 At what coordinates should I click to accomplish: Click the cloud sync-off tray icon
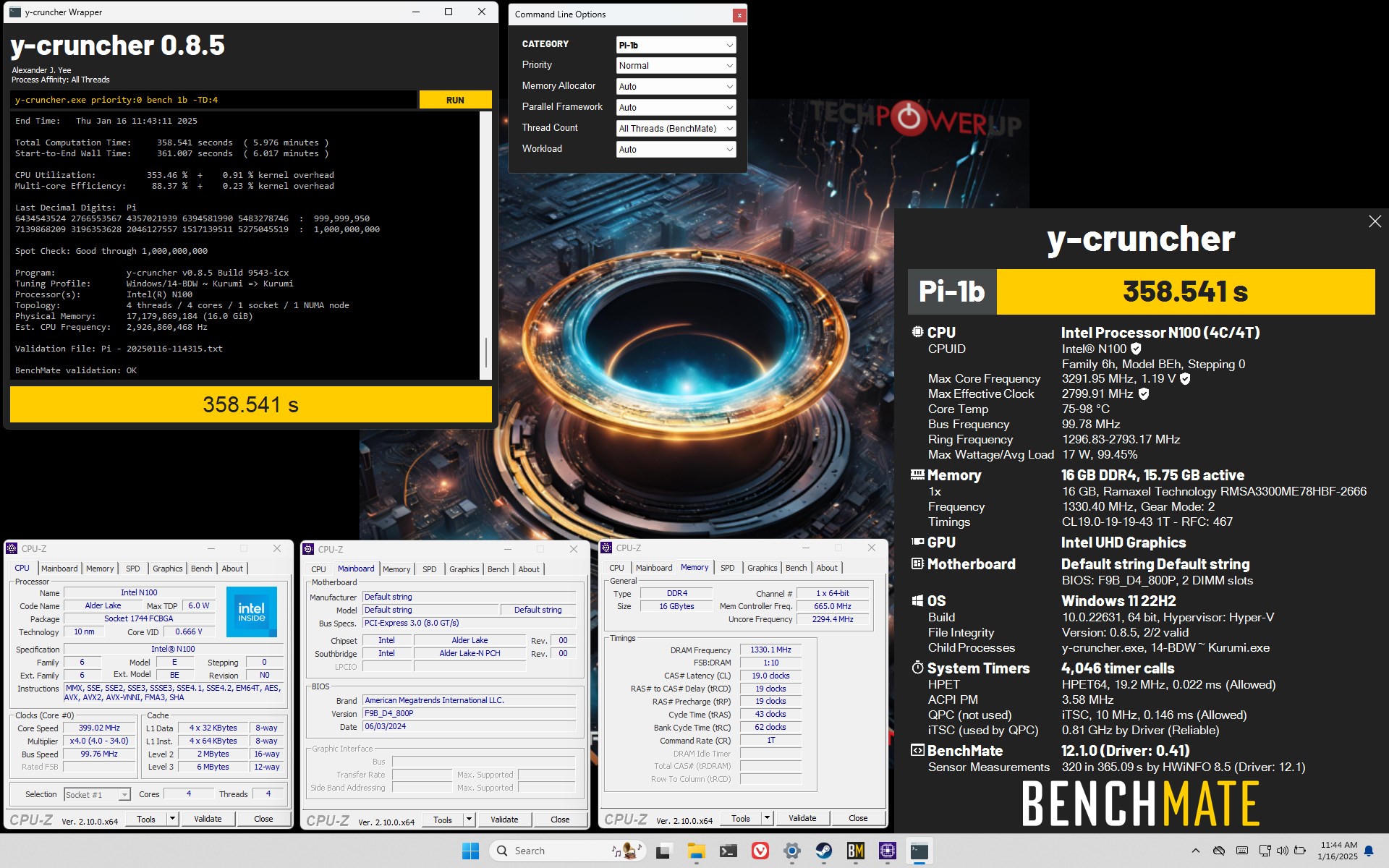pyautogui.click(x=1219, y=851)
